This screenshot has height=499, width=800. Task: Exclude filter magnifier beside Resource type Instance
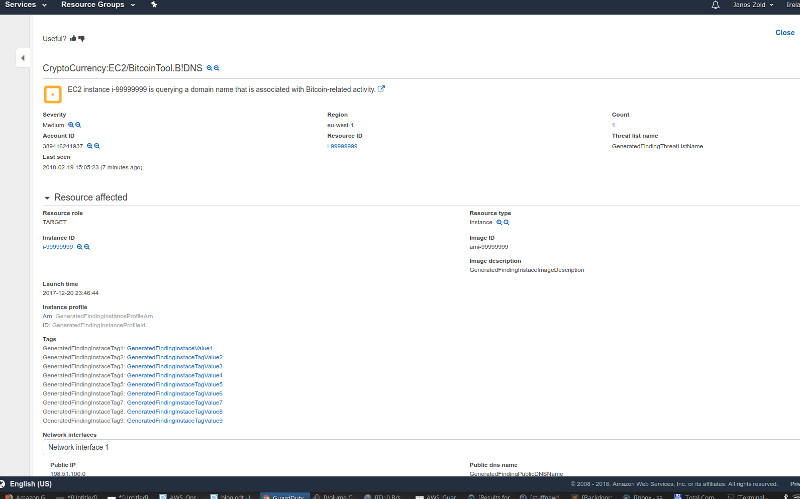pos(506,222)
